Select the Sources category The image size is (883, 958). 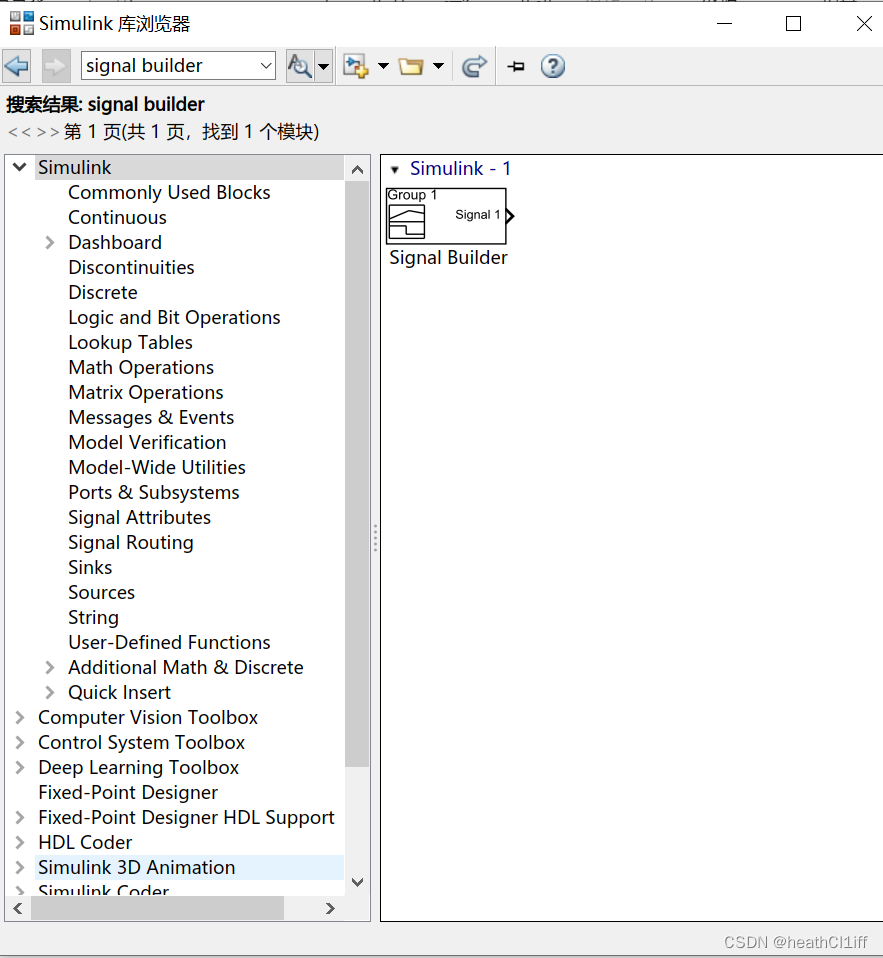[101, 592]
